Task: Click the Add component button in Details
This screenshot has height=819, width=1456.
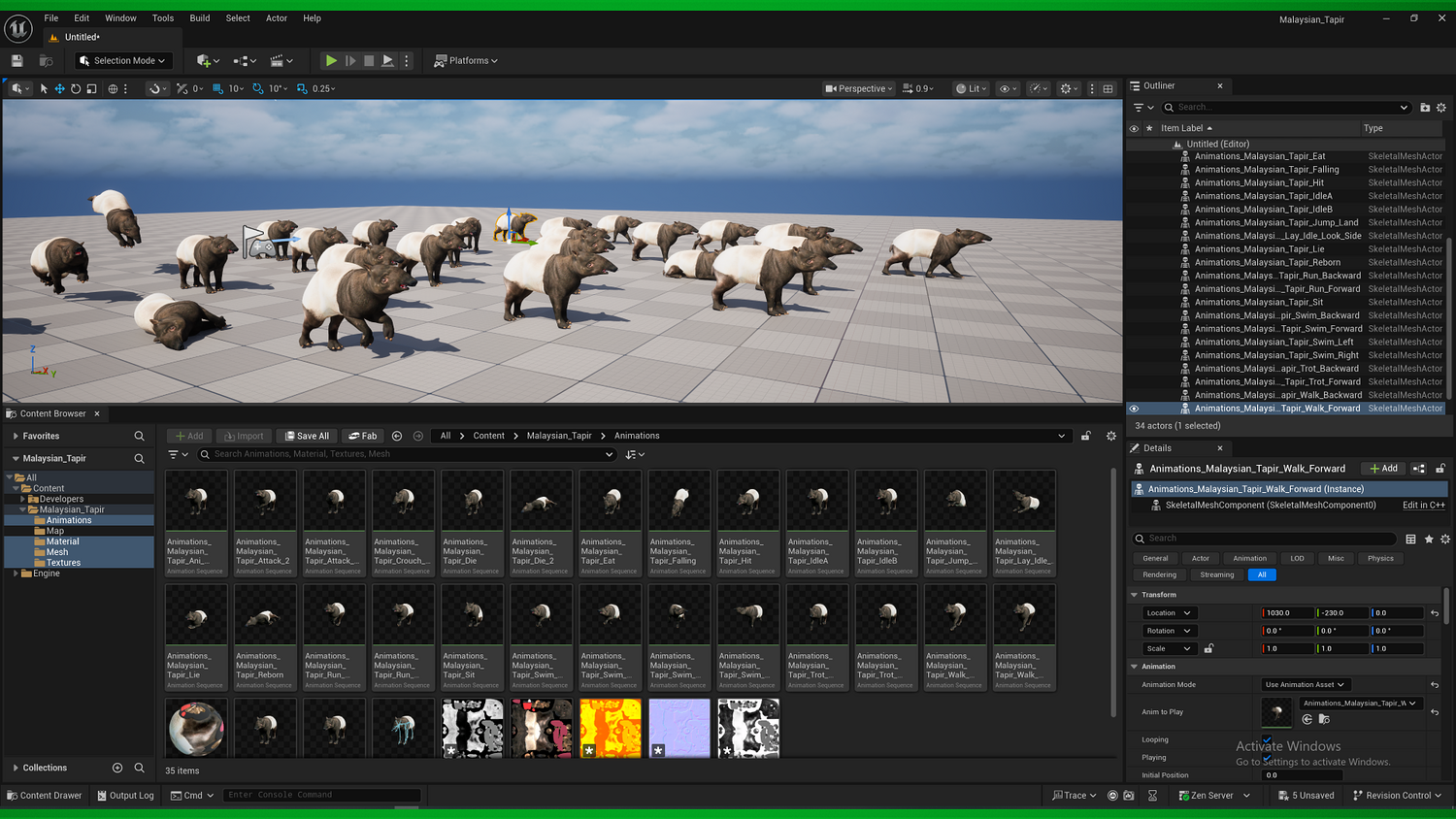Action: tap(1383, 469)
